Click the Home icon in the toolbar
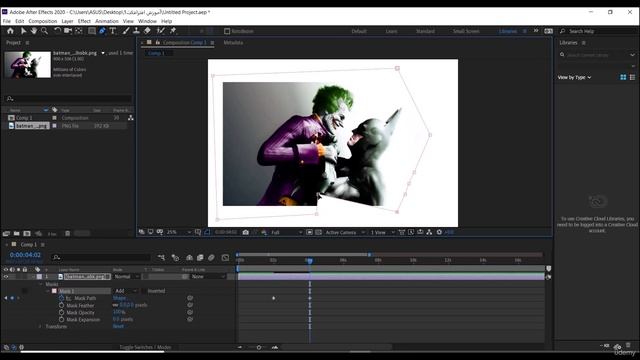640x360 pixels. coord(10,31)
